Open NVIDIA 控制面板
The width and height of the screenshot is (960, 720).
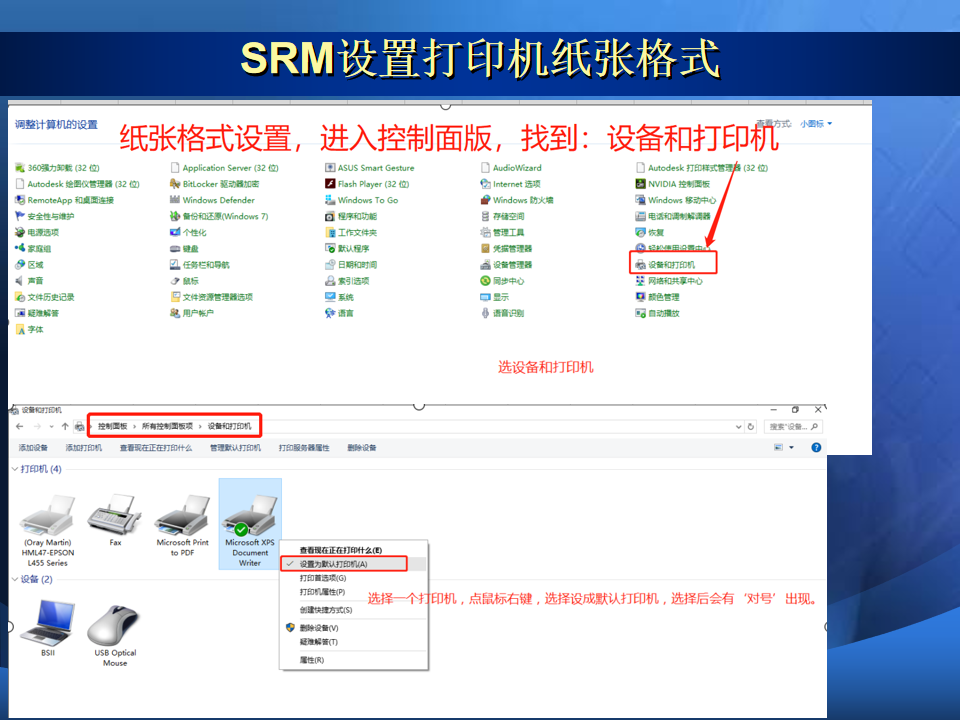[x=673, y=184]
